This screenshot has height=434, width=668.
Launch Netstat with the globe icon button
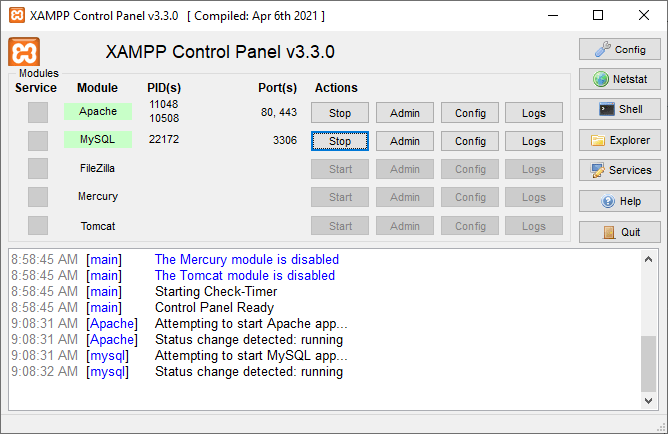tap(619, 79)
